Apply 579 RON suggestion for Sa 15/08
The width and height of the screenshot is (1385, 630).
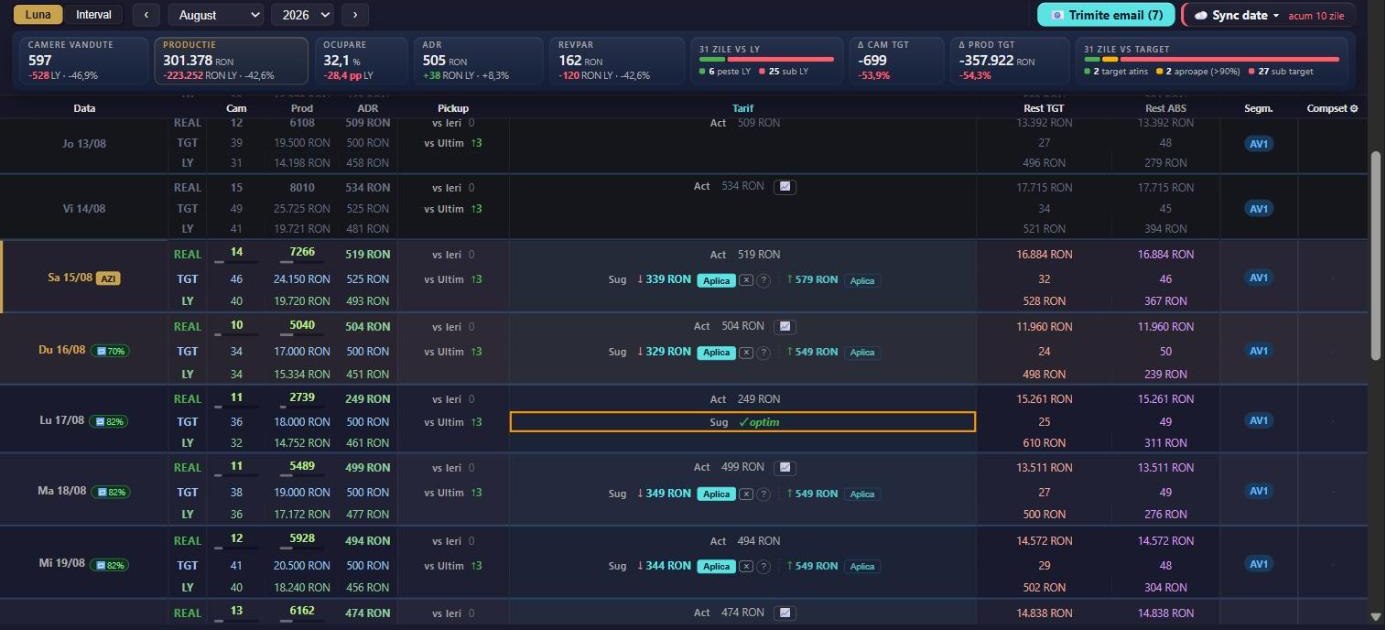[862, 281]
